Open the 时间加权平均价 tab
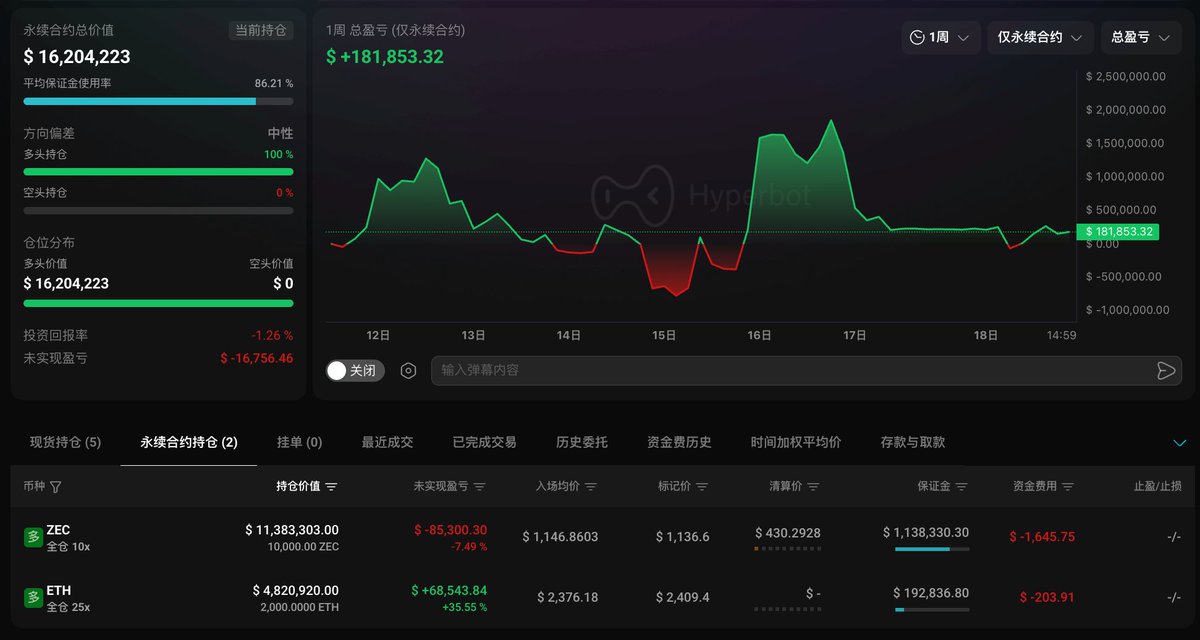 795,442
